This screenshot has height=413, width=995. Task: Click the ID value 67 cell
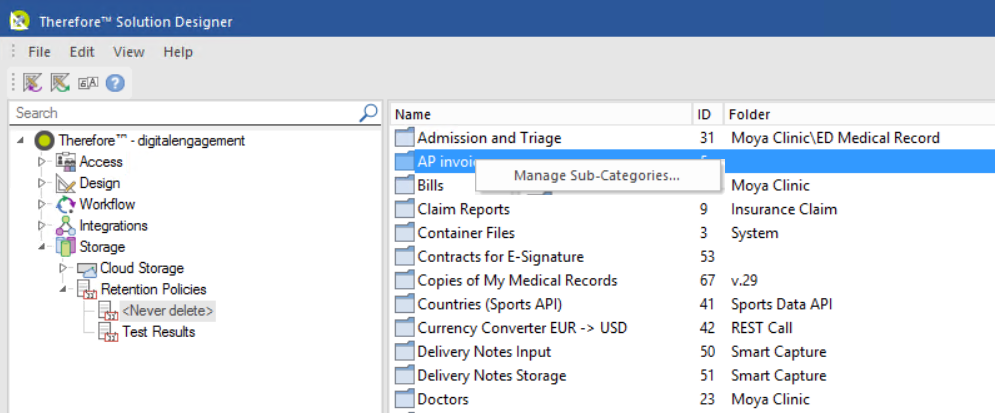click(707, 280)
